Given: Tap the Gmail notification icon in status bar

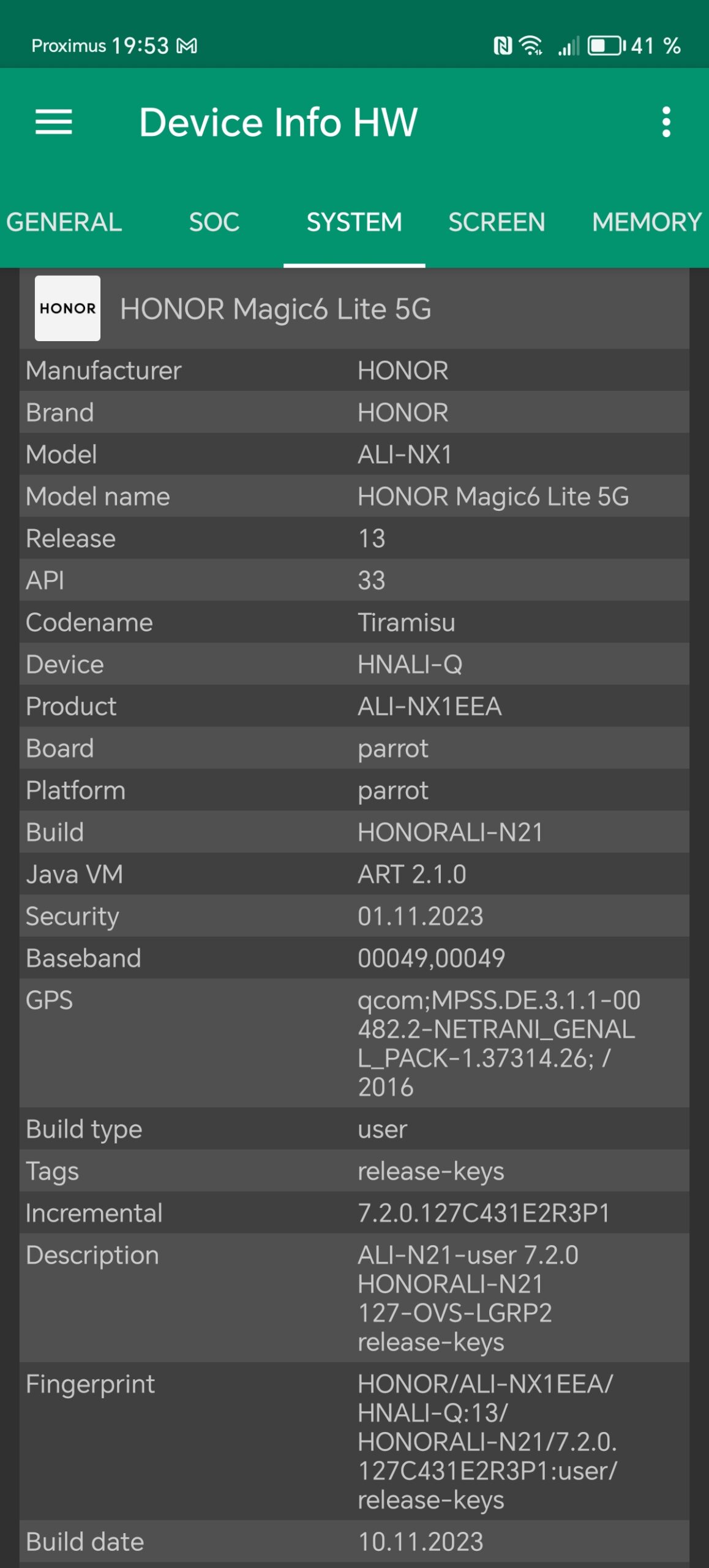Looking at the screenshot, I should coord(187,46).
